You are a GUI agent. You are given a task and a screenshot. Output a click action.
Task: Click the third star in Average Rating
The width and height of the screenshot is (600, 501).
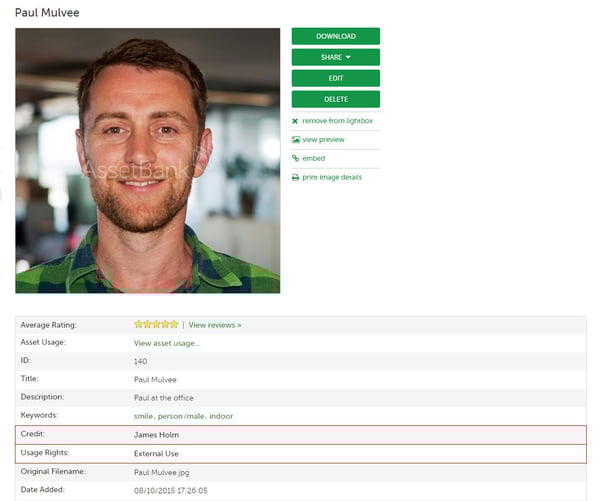[x=156, y=324]
